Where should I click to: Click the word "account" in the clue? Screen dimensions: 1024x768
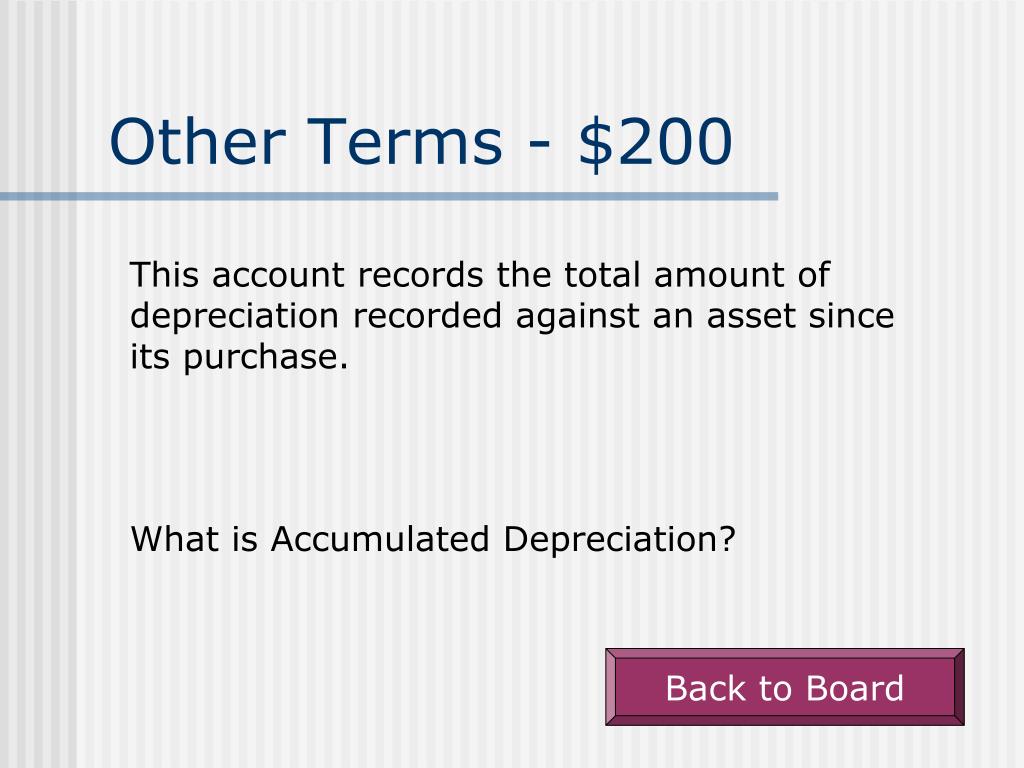[x=278, y=276]
